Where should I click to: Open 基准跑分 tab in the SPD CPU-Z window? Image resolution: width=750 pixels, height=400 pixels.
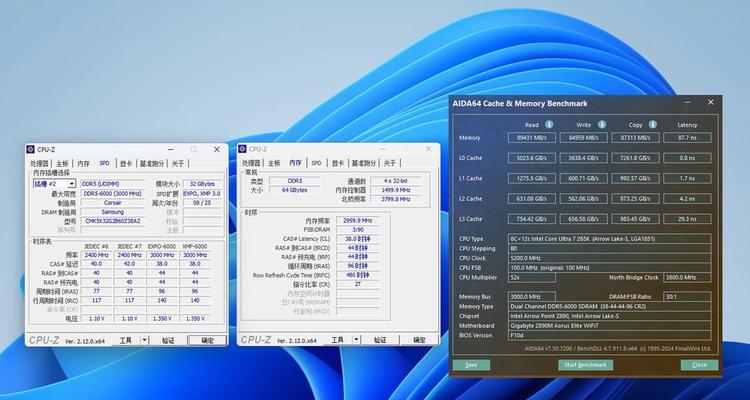coord(151,164)
